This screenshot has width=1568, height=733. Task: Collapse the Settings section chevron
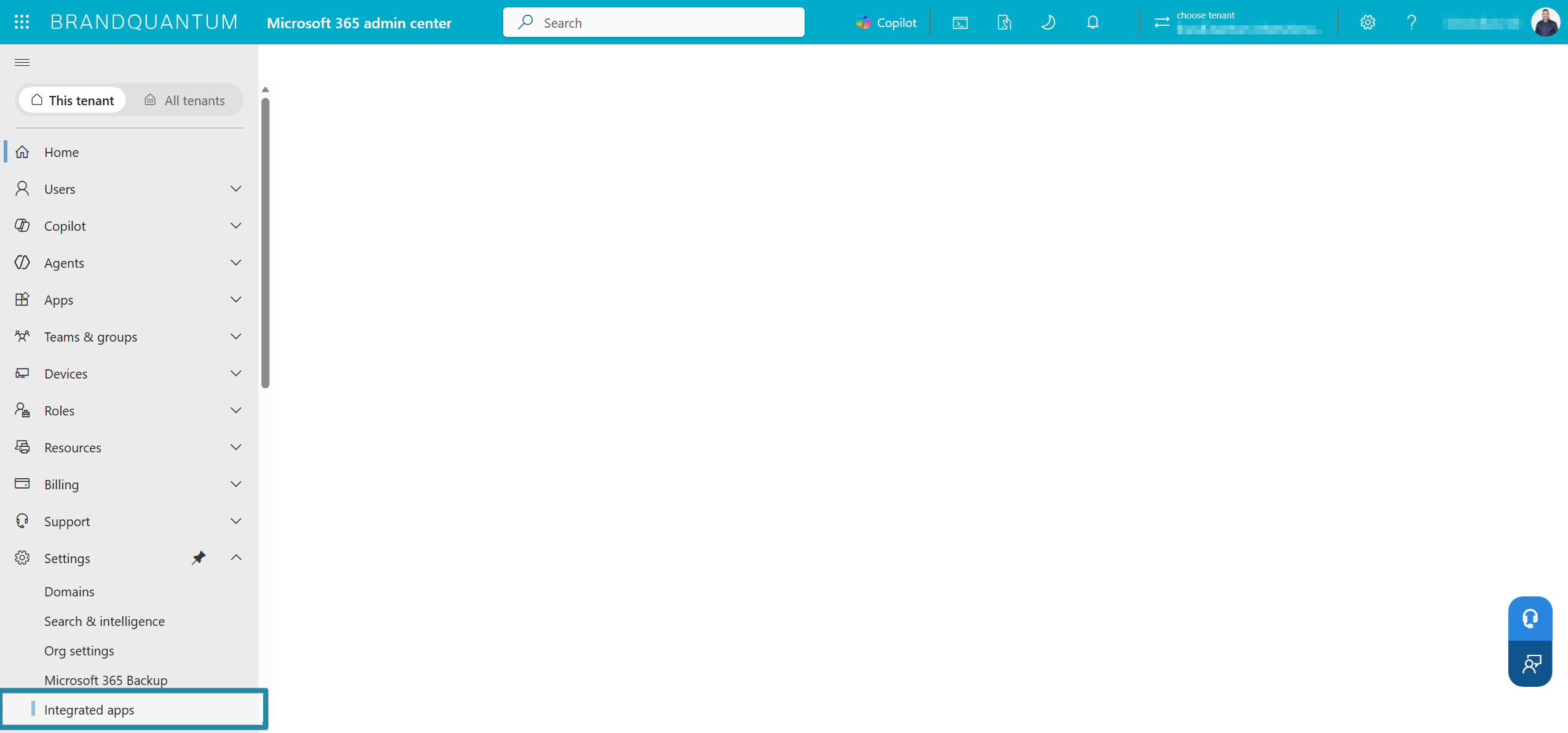[x=236, y=558]
